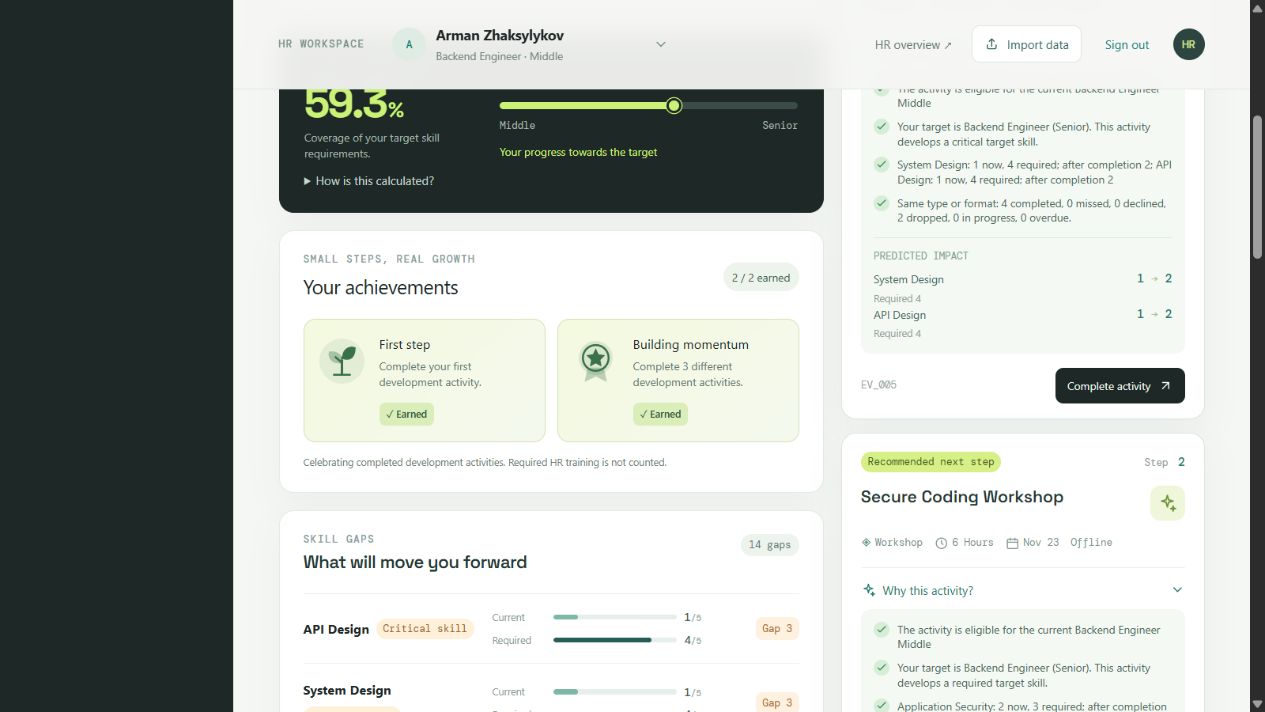This screenshot has width=1265, height=712.
Task: Click the Workshop type icon
Action: click(866, 542)
